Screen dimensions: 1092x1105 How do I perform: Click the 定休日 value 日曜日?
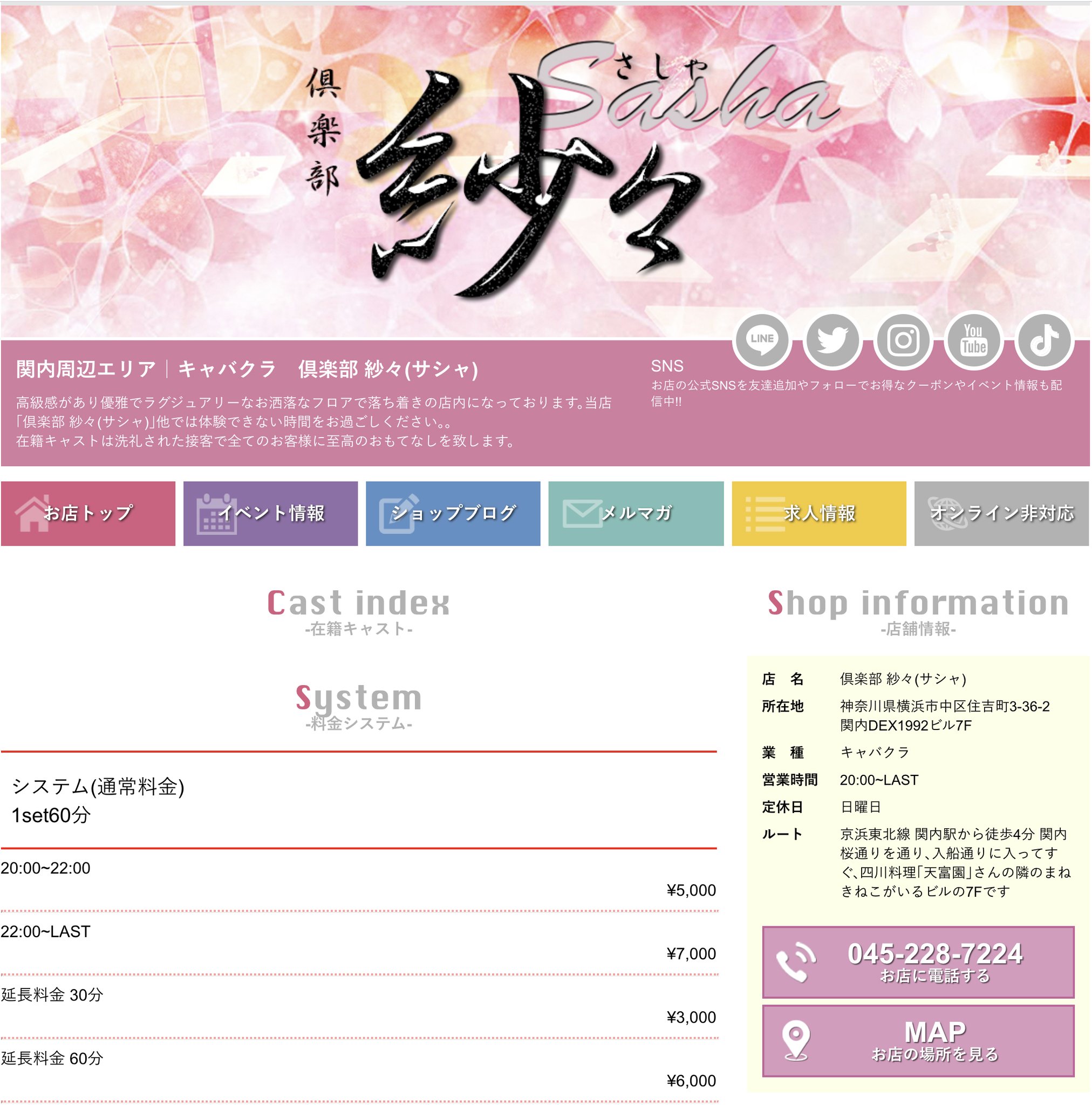(x=861, y=807)
